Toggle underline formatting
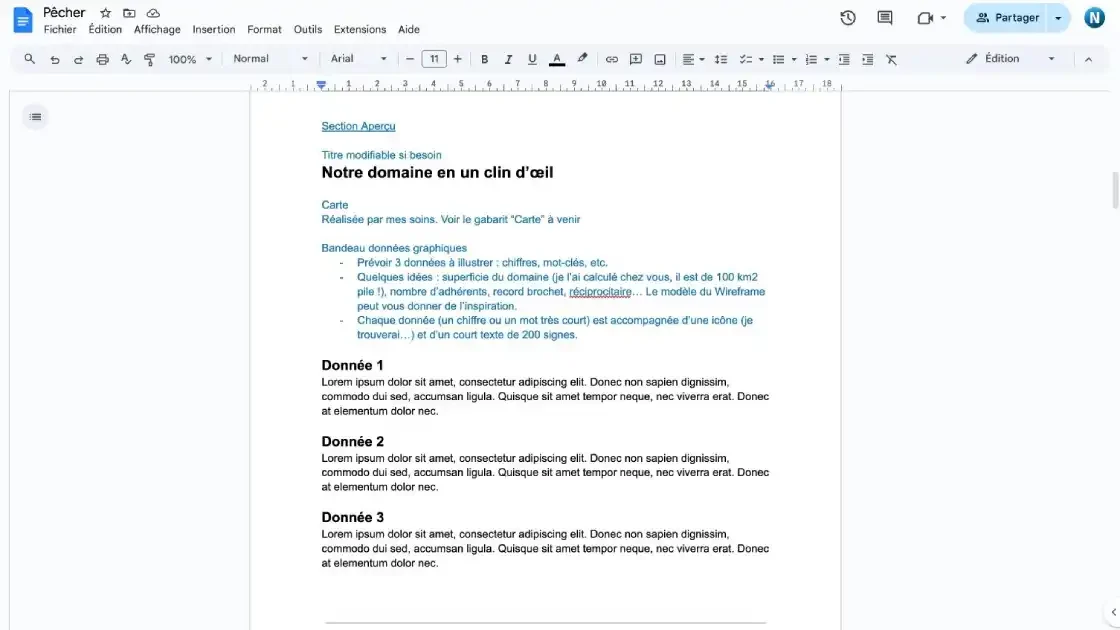 pyautogui.click(x=532, y=59)
